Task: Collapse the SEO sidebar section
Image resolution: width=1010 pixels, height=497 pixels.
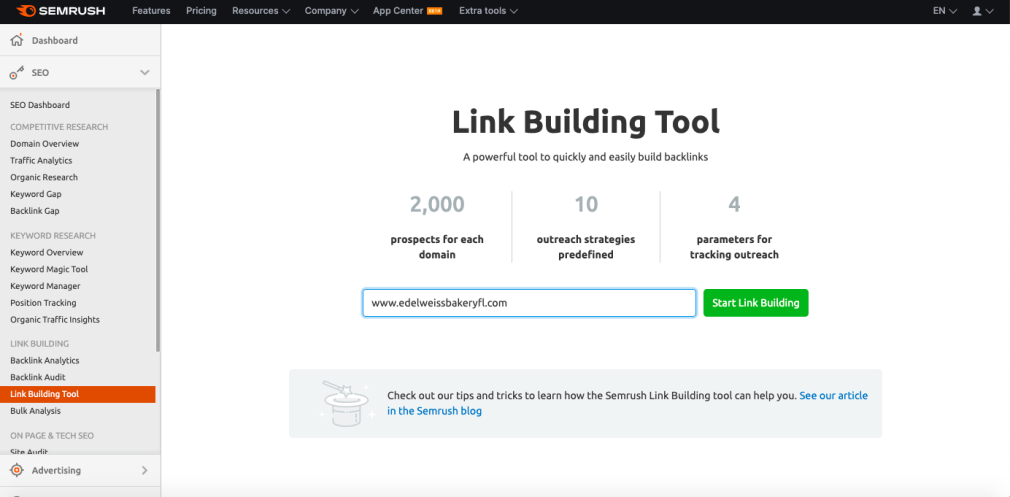Action: [145, 73]
